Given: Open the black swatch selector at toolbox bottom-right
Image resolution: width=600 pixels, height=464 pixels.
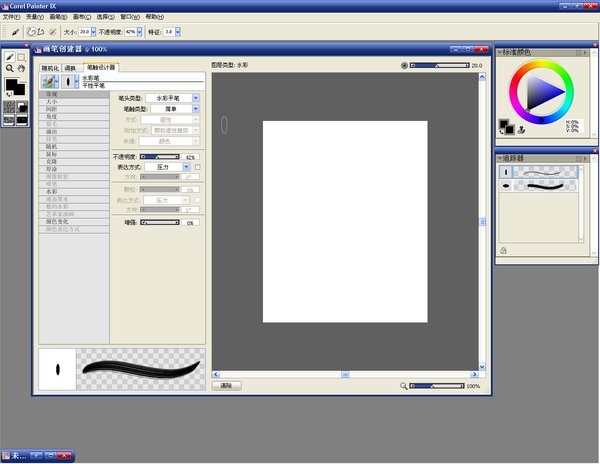Looking at the screenshot, I should pyautogui.click(x=22, y=120).
